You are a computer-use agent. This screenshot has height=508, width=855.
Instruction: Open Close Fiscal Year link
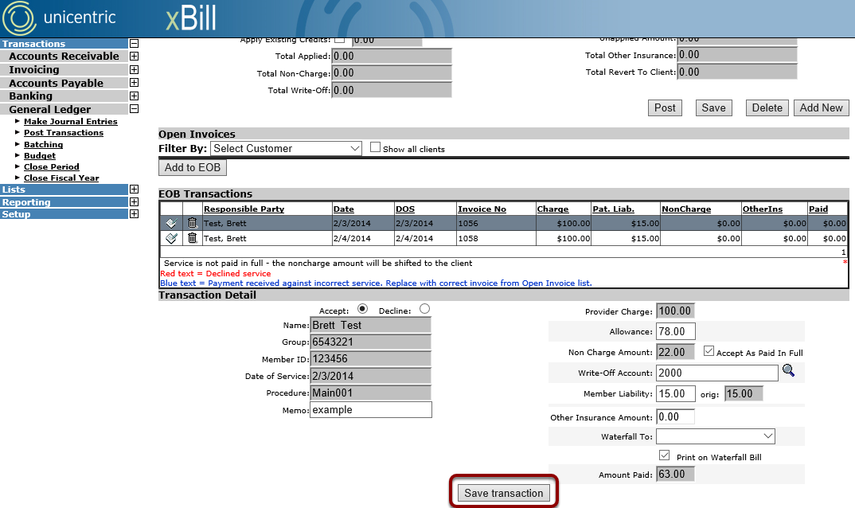pos(61,178)
